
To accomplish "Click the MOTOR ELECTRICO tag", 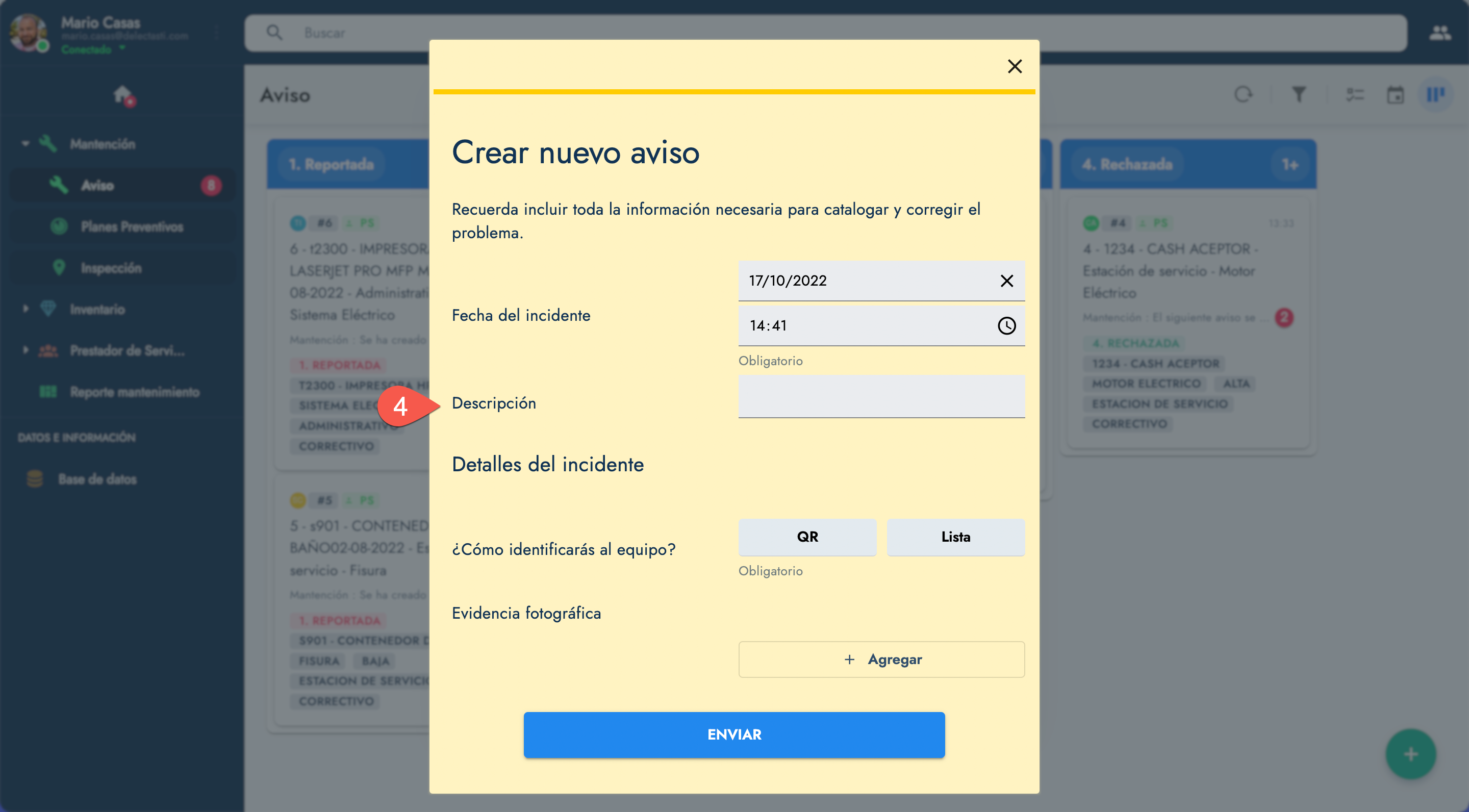I will [1145, 383].
